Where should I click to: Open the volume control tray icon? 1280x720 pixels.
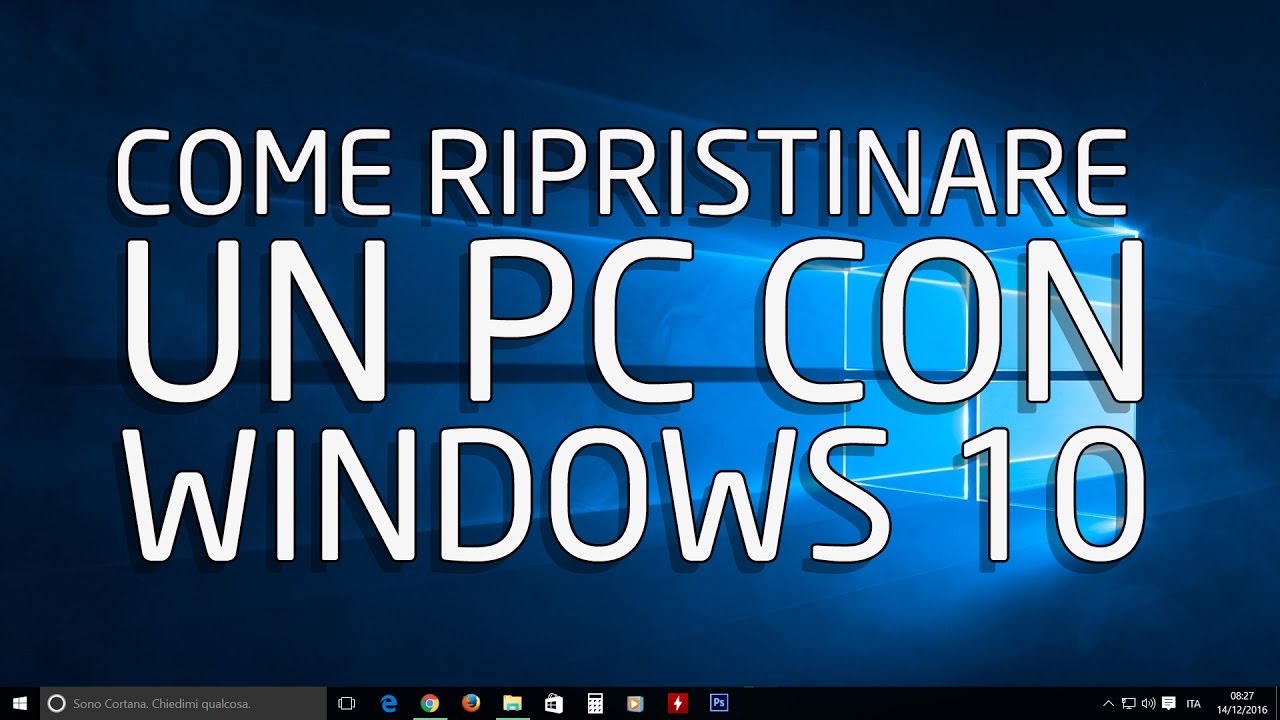click(x=1148, y=703)
